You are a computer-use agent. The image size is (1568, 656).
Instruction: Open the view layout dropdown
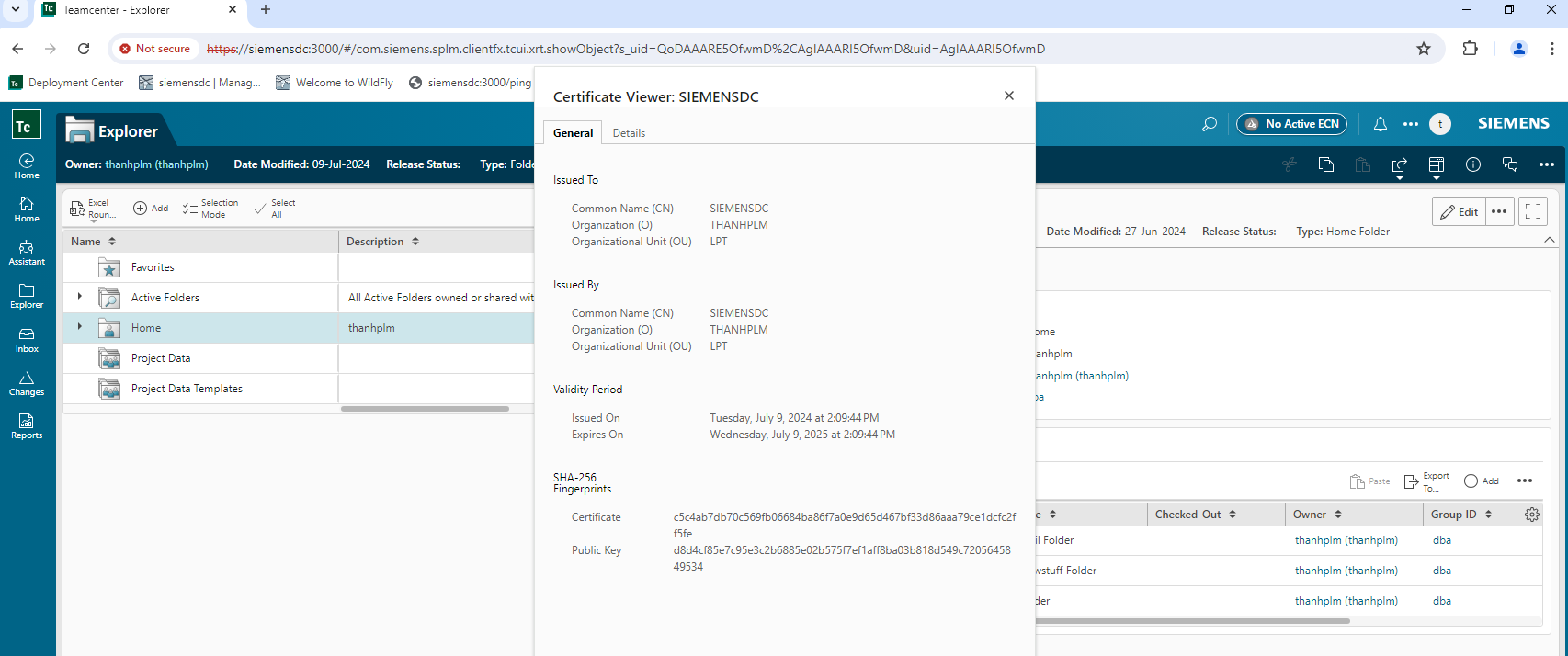pyautogui.click(x=1437, y=166)
